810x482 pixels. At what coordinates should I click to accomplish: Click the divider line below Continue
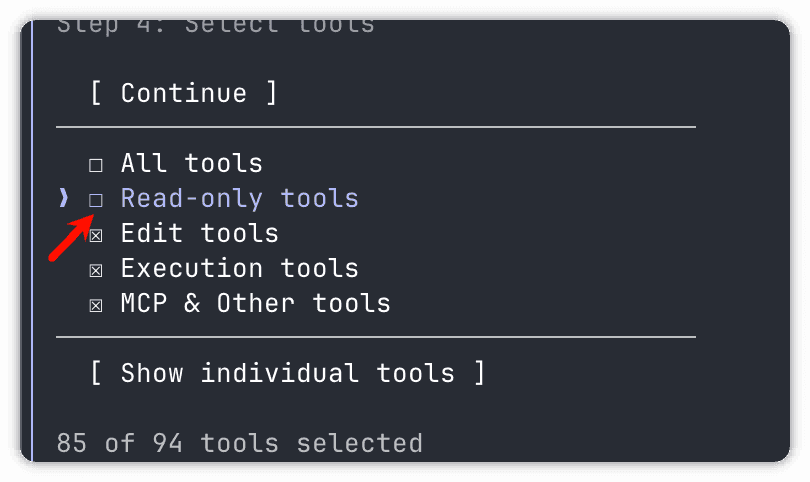pyautogui.click(x=376, y=127)
